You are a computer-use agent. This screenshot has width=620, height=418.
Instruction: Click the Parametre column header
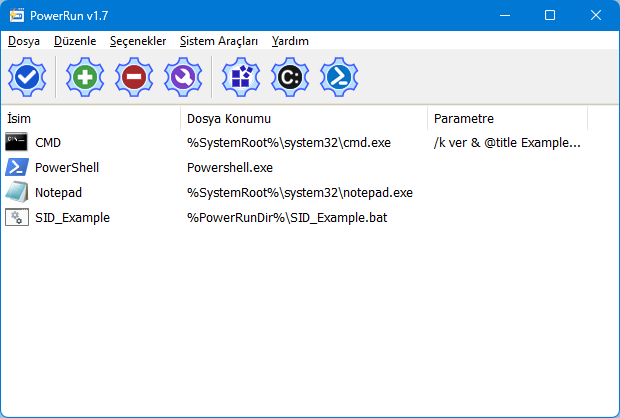507,118
